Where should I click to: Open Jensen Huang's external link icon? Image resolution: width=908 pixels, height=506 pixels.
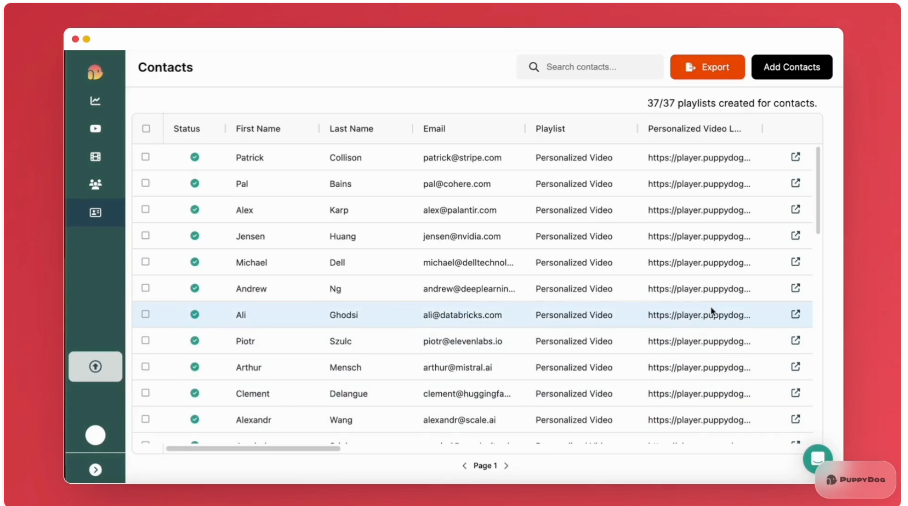coord(795,236)
